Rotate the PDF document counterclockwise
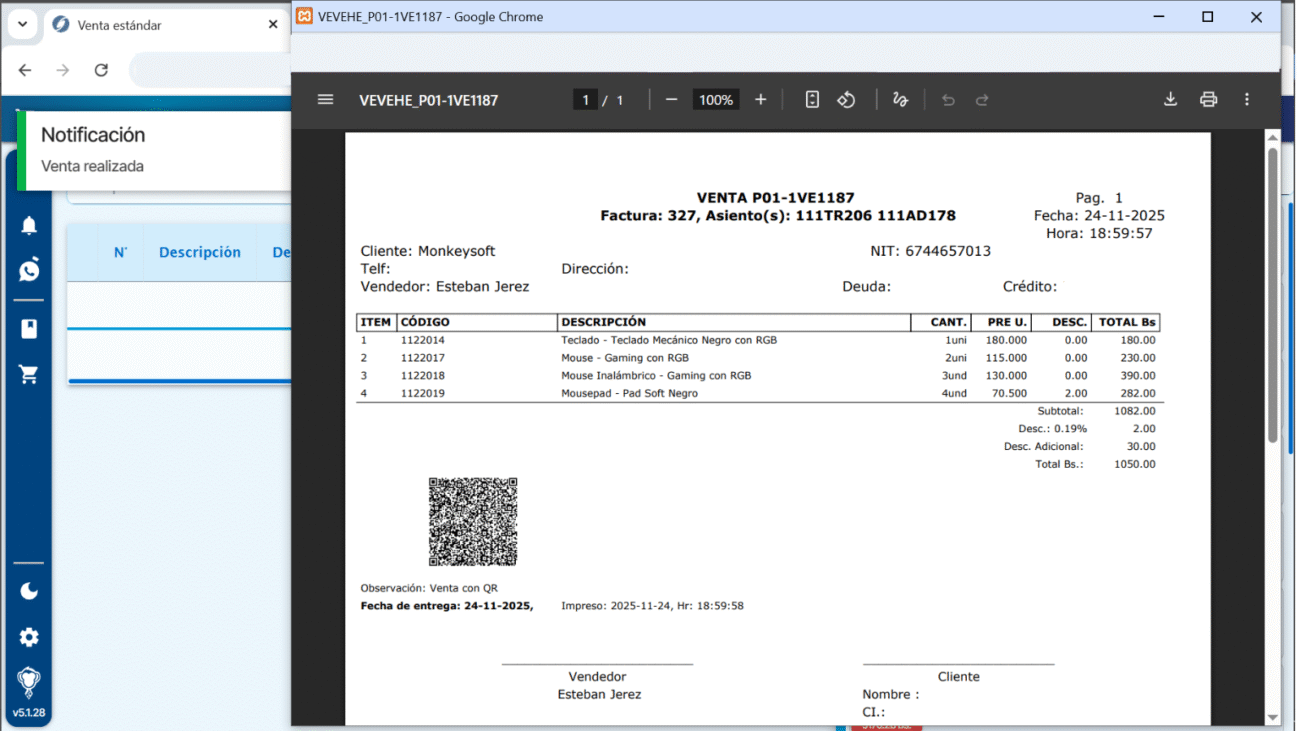The width and height of the screenshot is (1300, 731). [x=846, y=100]
